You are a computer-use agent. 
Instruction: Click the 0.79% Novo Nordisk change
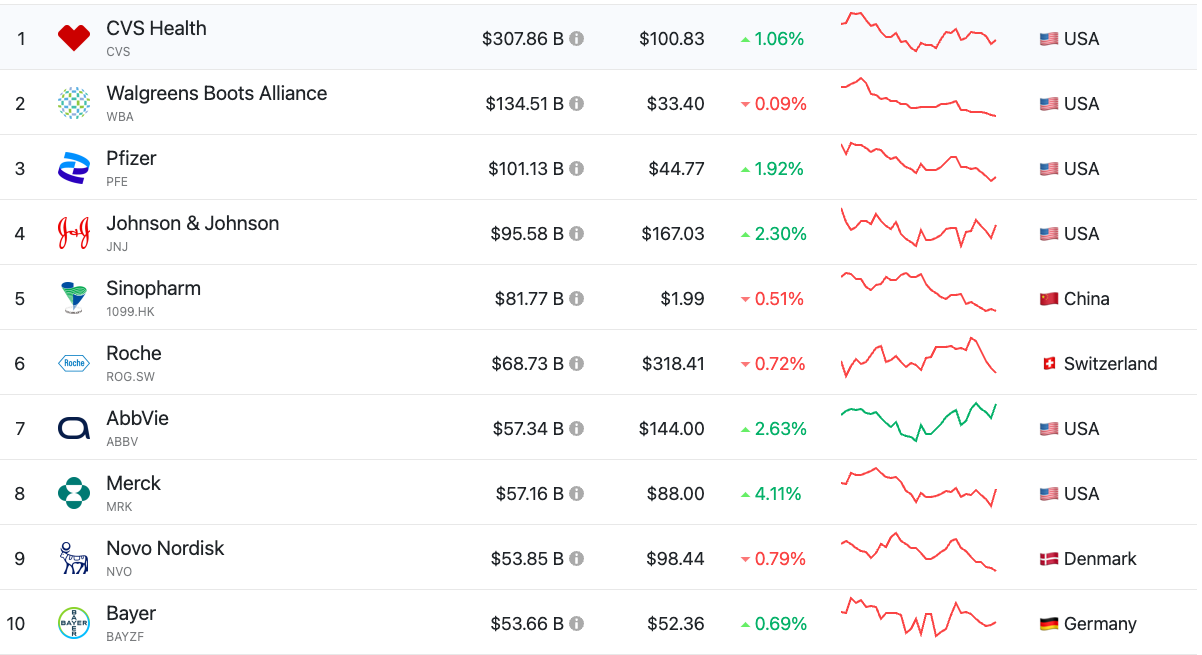point(780,559)
